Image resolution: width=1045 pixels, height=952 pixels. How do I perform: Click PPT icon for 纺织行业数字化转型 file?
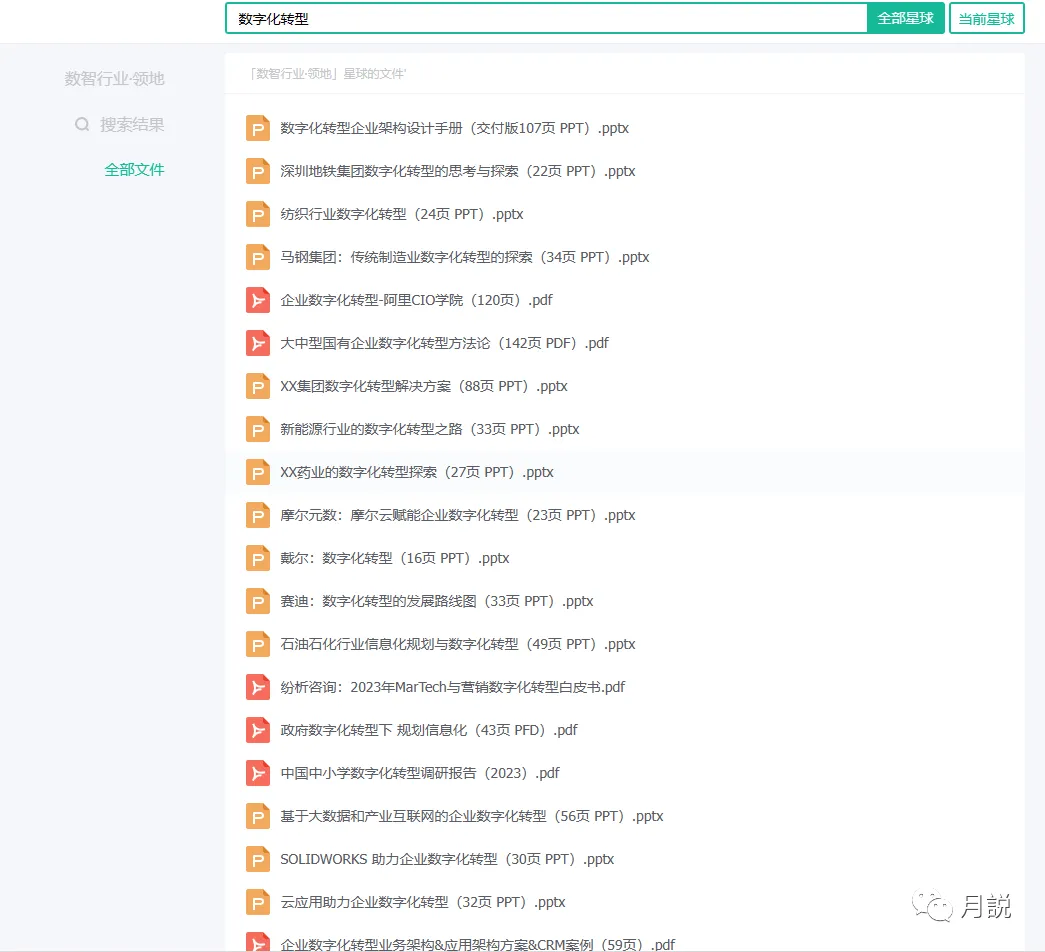(x=258, y=214)
